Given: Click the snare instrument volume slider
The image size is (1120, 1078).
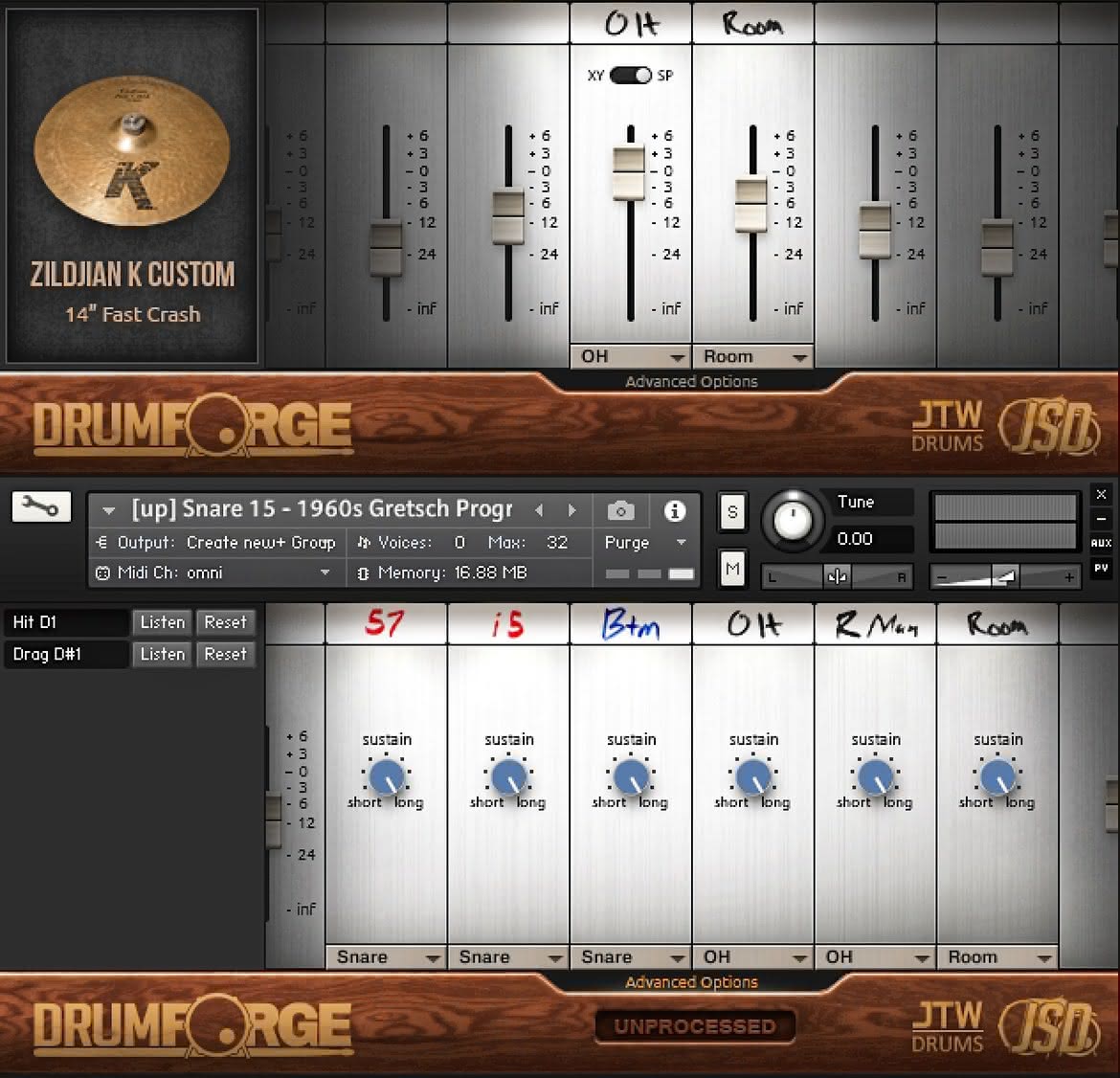Looking at the screenshot, I should [1005, 575].
